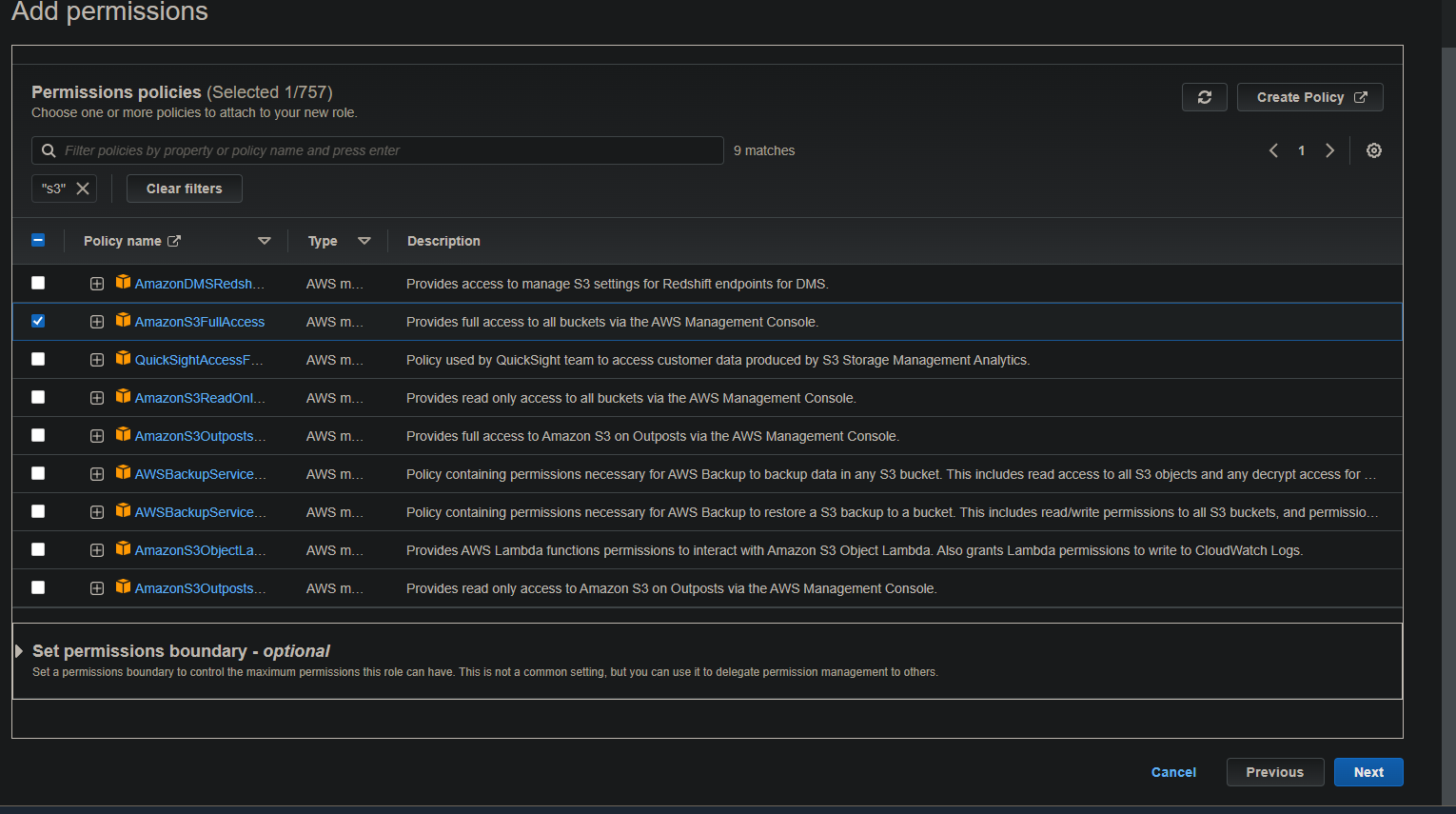Viewport: 1456px width, 814px height.
Task: Click the policy icon beside AmazonS3ObjectLa…
Action: click(x=123, y=548)
